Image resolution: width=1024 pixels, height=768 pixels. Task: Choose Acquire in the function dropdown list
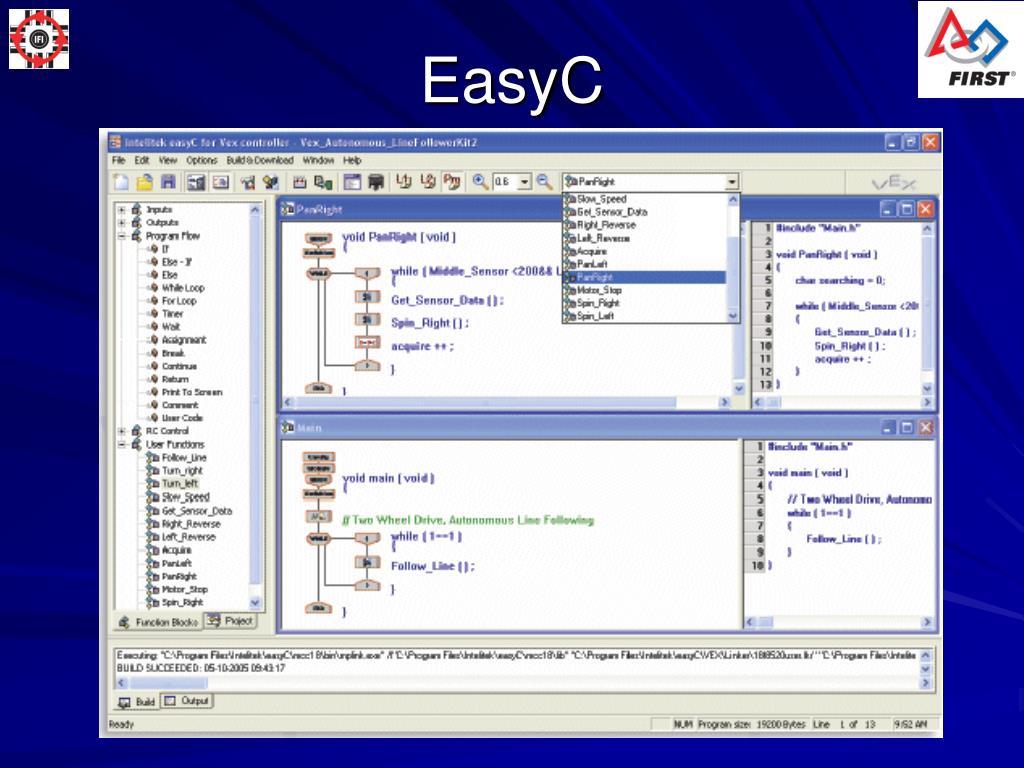tap(591, 251)
